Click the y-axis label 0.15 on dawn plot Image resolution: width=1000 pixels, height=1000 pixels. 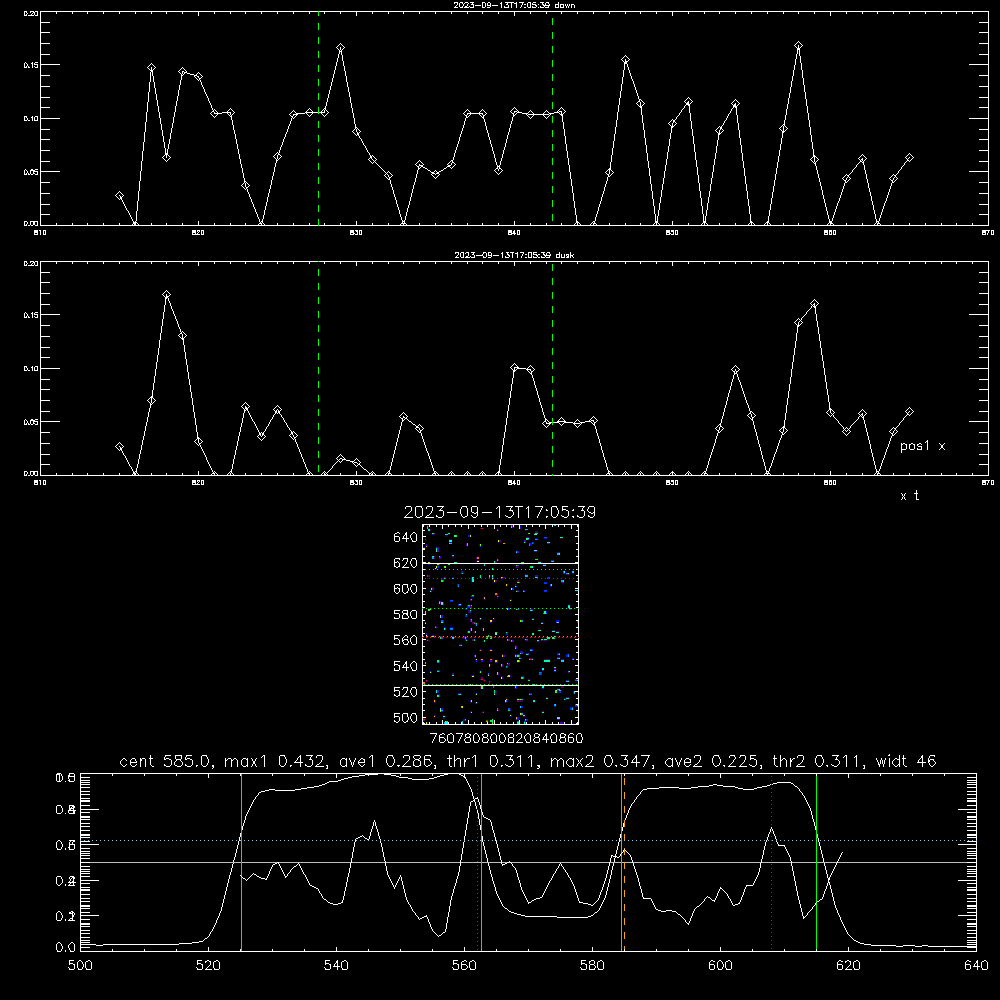[31, 65]
